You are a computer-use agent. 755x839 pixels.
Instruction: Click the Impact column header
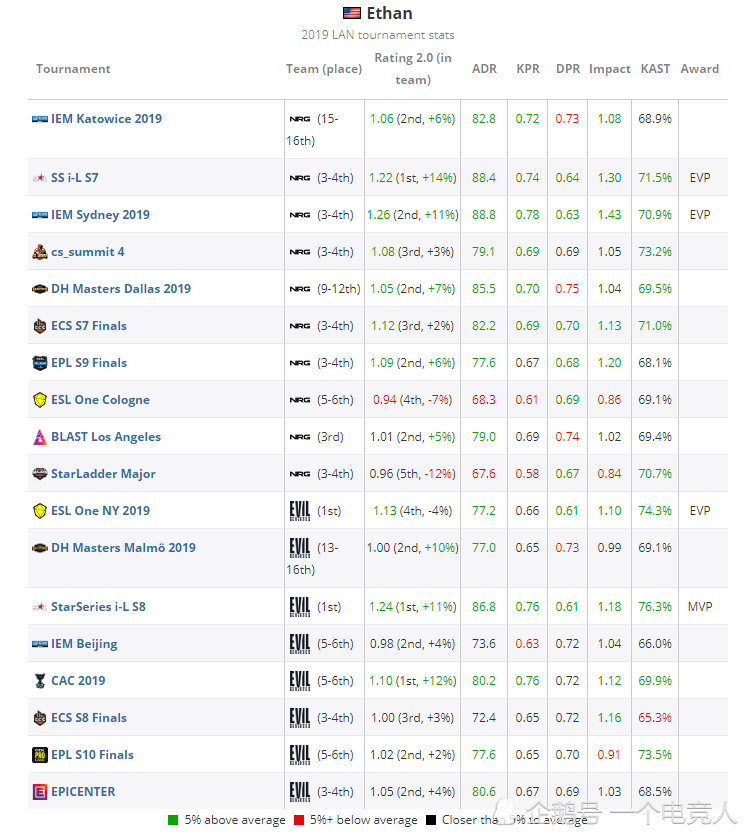pos(609,70)
